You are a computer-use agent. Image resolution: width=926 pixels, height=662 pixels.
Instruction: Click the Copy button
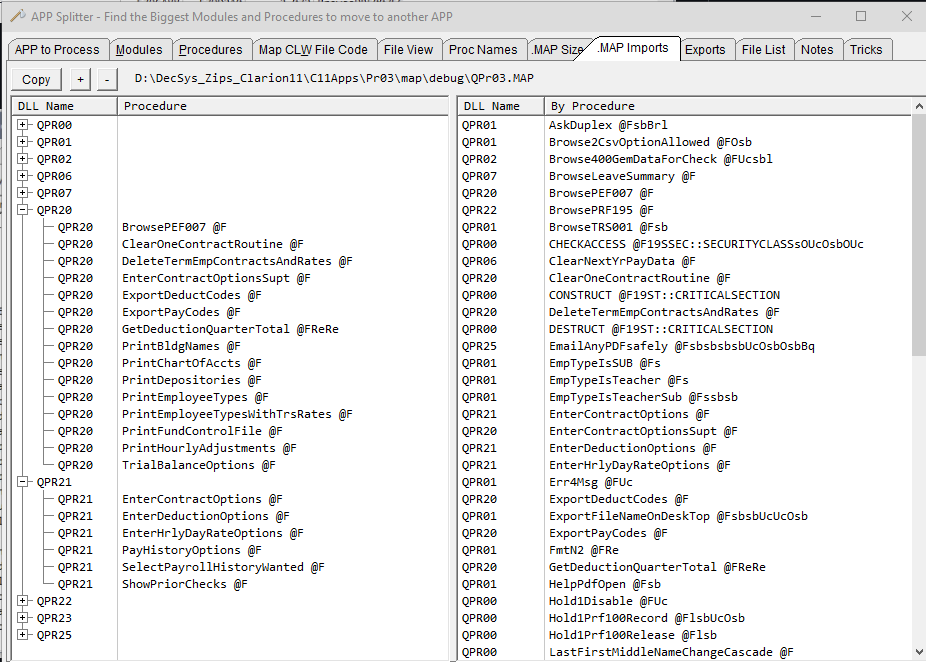point(36,79)
